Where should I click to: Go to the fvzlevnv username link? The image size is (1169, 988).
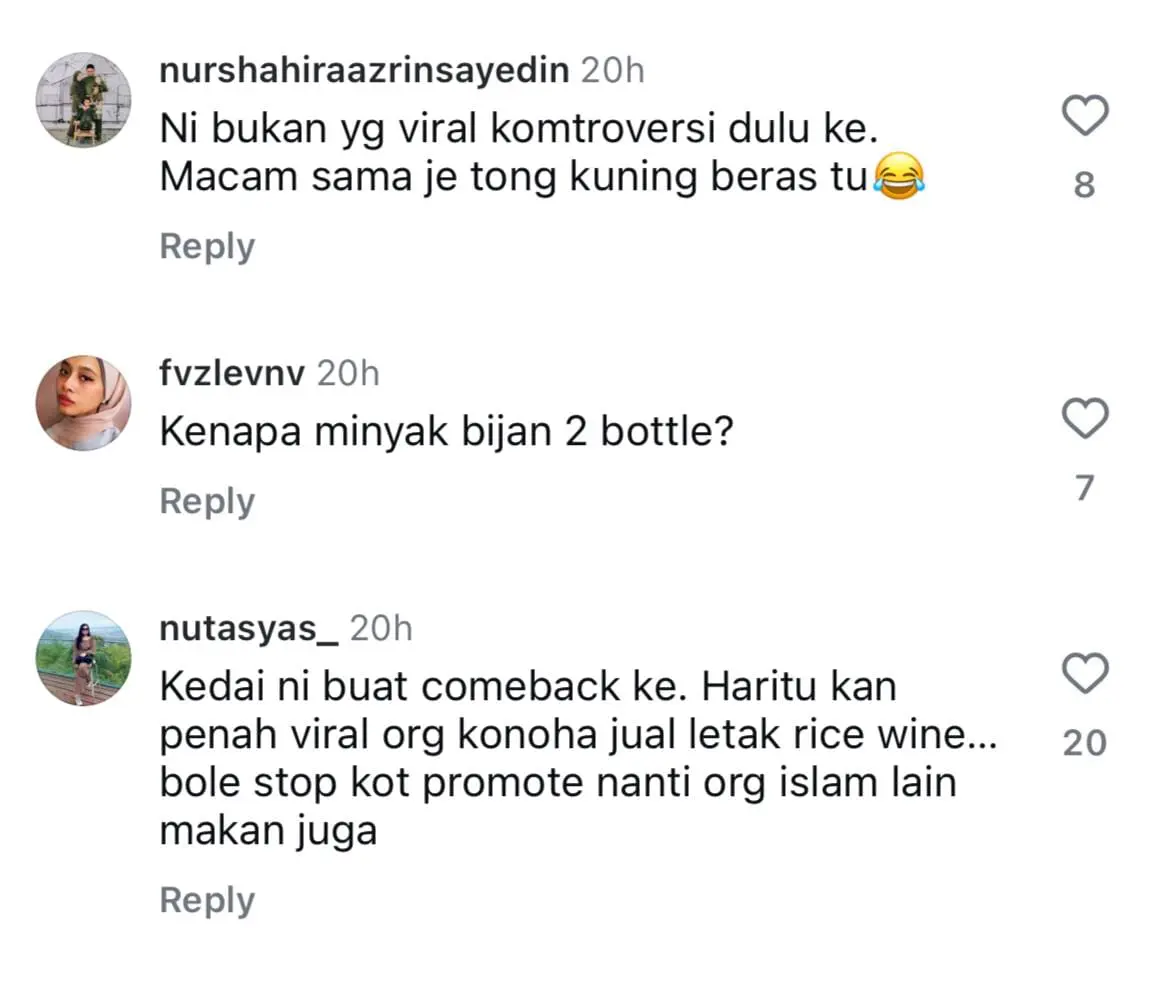[233, 373]
